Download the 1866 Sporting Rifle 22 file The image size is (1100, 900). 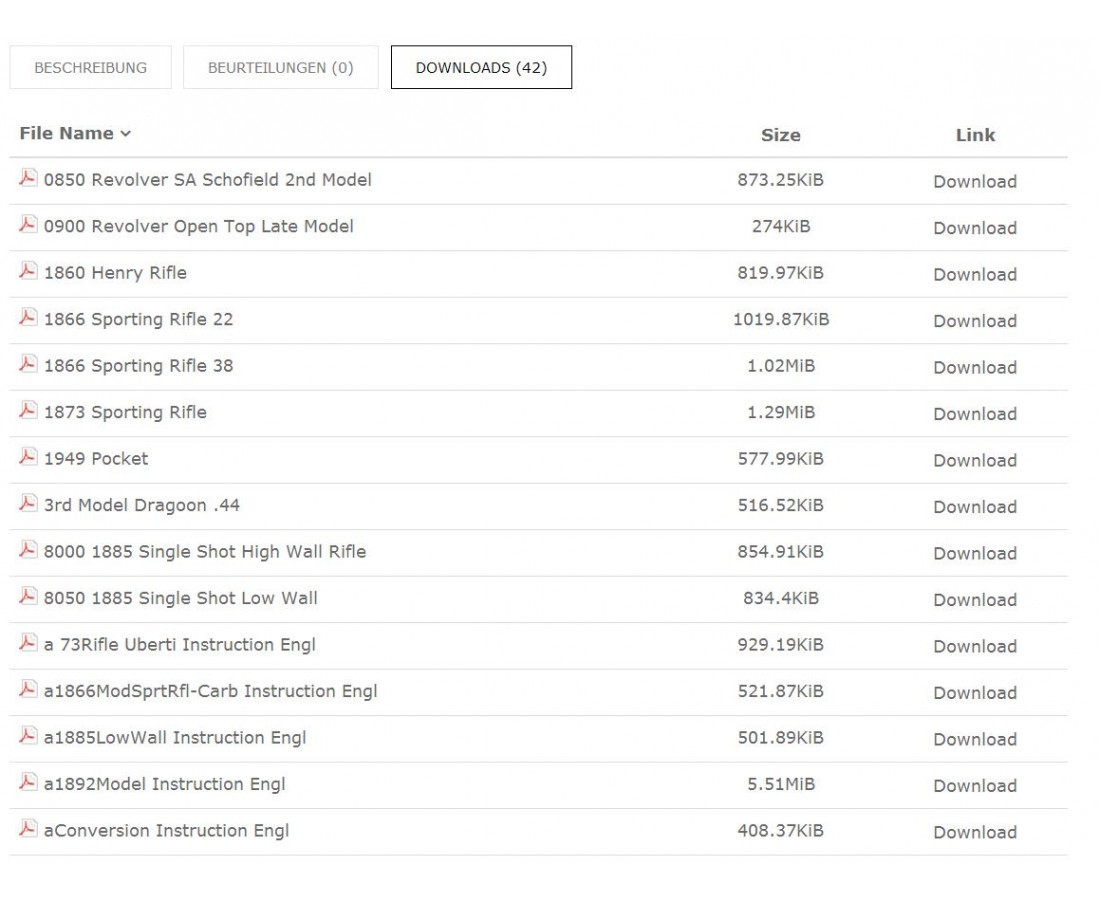point(974,321)
